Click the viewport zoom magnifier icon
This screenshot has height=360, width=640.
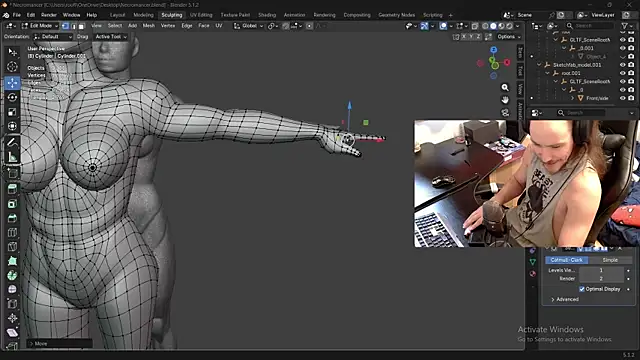tap(505, 87)
